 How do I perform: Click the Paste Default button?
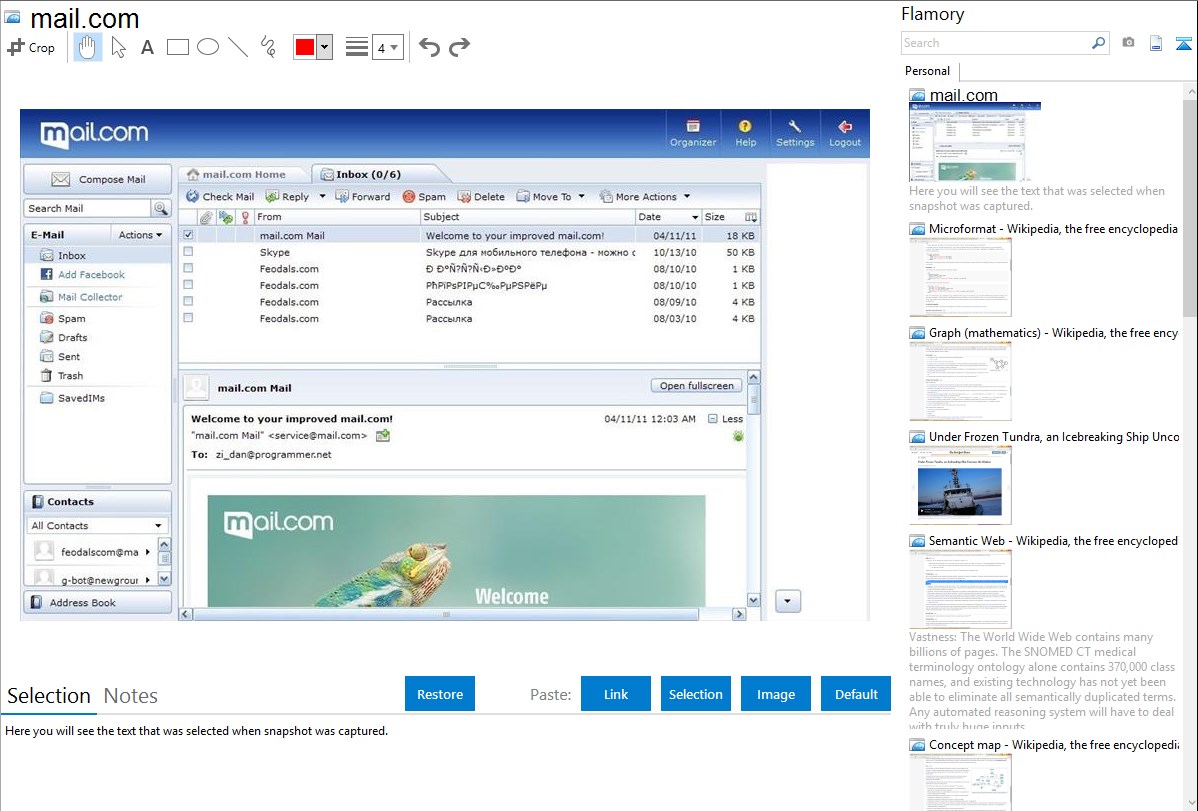coord(856,694)
